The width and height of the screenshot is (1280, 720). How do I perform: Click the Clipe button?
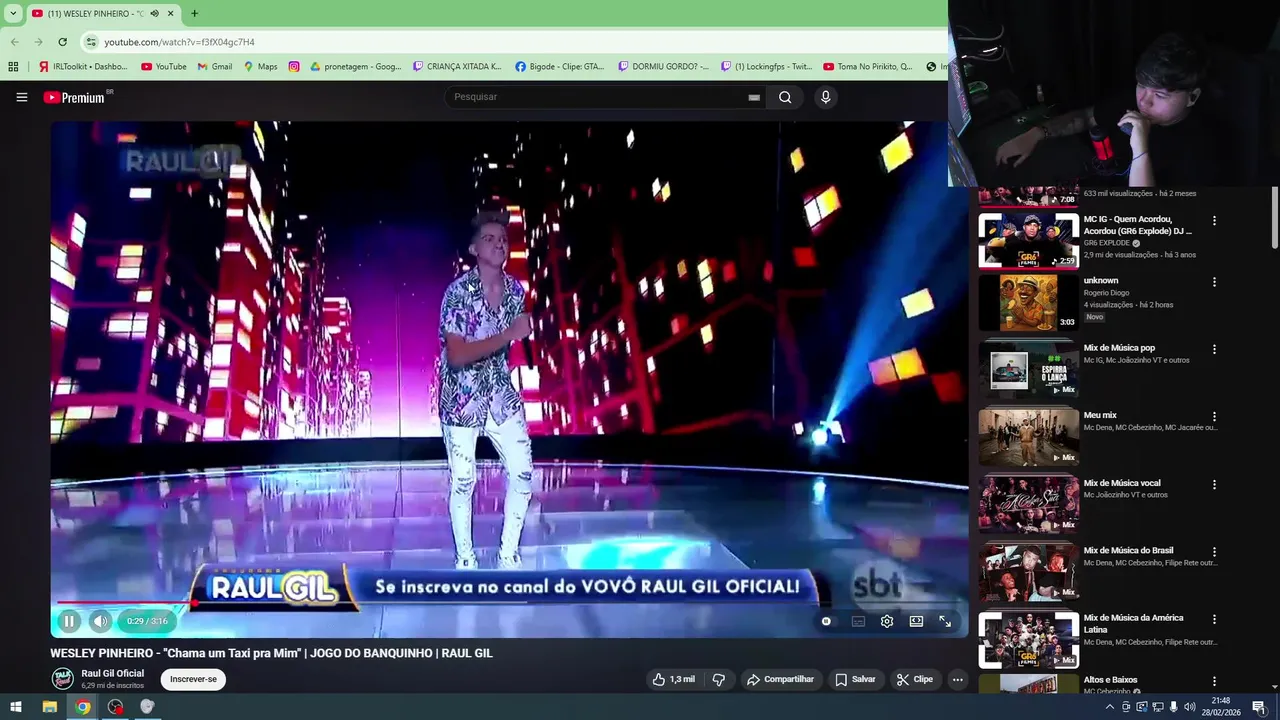coord(915,679)
